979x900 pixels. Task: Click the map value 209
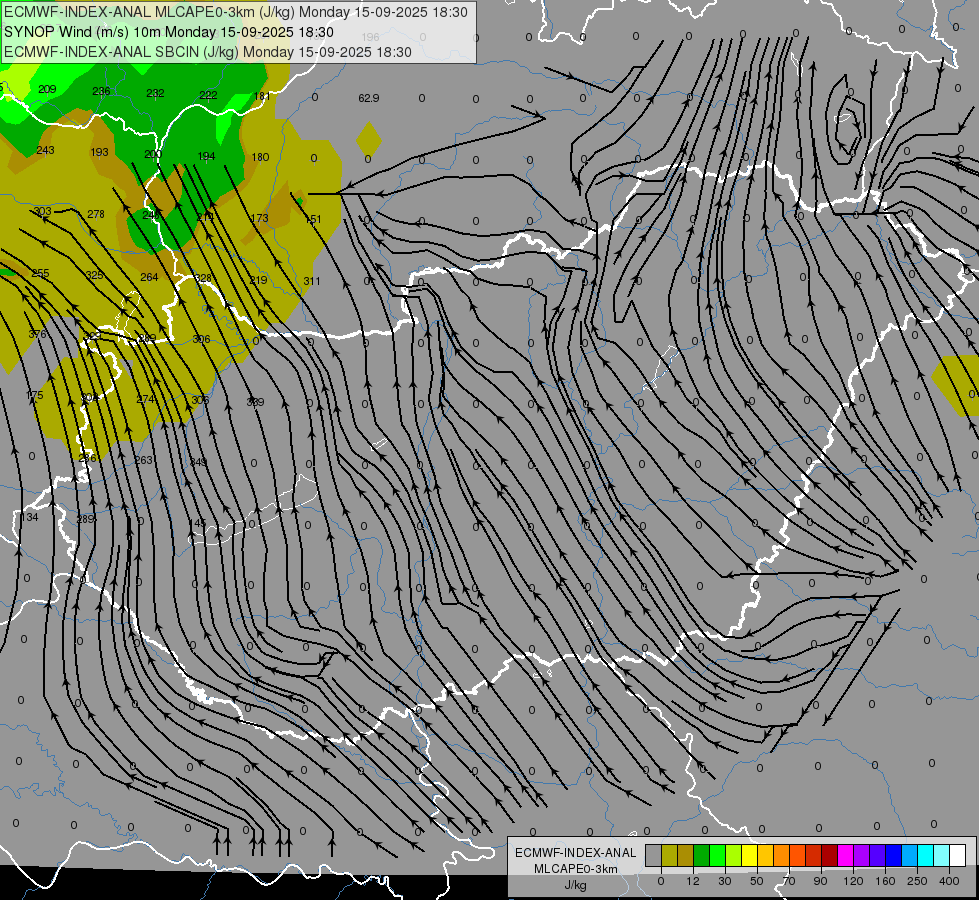(x=47, y=89)
